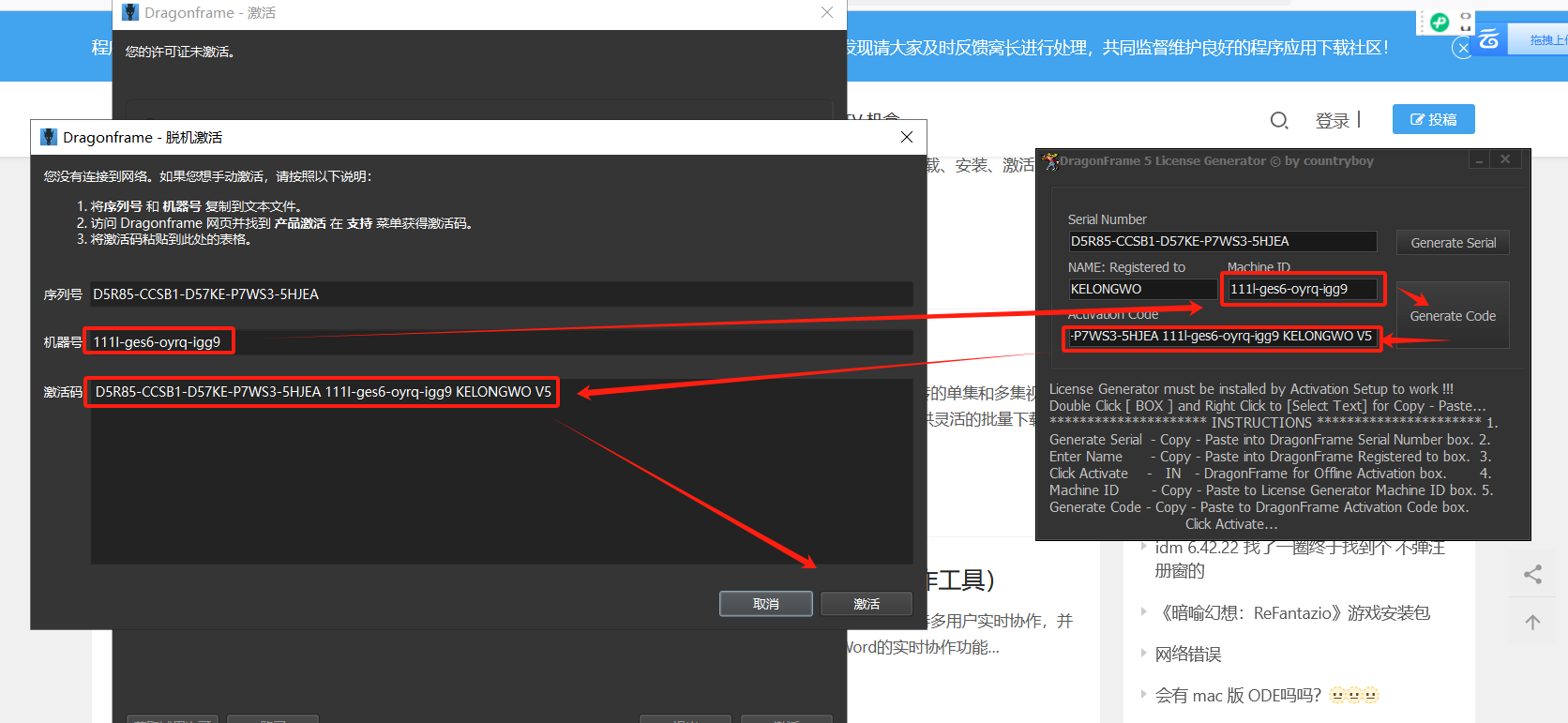Click the 机器号 machine ID field
Viewport: 1568px width, 723px height.
click(x=502, y=342)
